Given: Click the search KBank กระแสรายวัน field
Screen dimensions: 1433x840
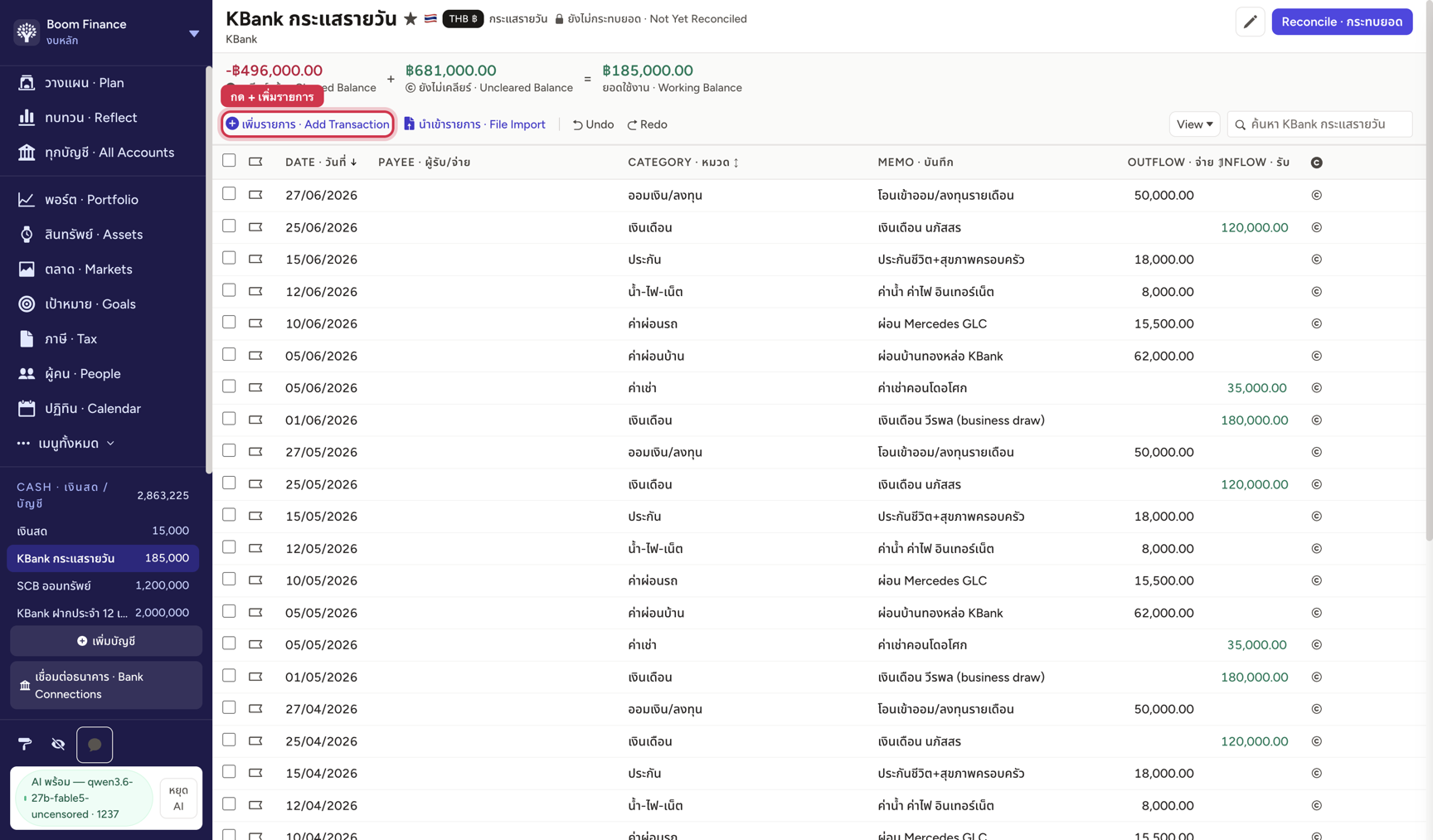Looking at the screenshot, I should coord(1319,124).
